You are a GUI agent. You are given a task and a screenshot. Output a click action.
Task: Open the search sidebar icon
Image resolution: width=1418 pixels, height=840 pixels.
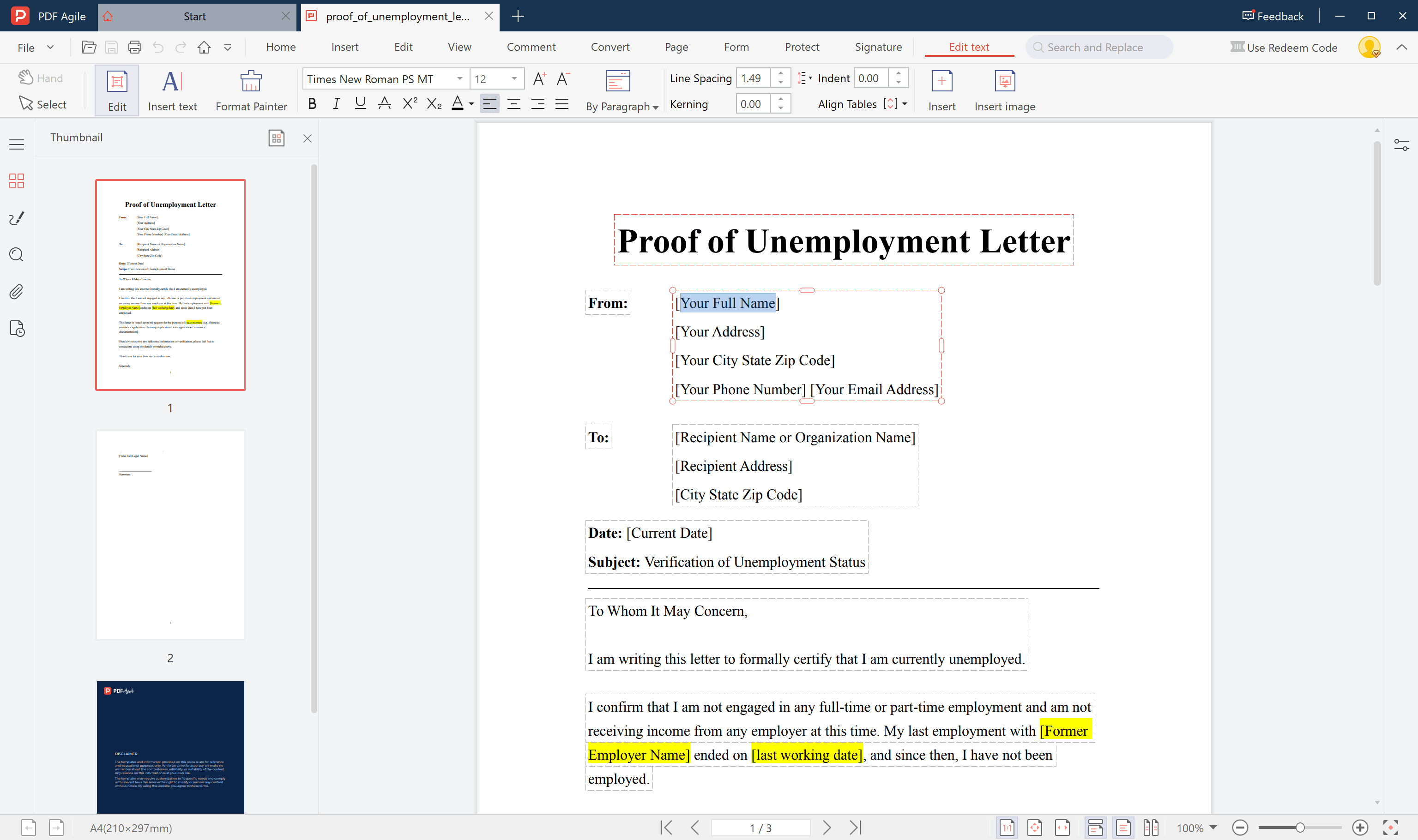[16, 255]
